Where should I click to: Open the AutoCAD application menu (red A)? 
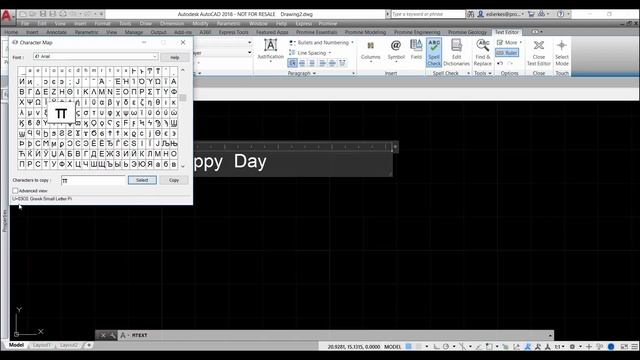pyautogui.click(x=7, y=16)
